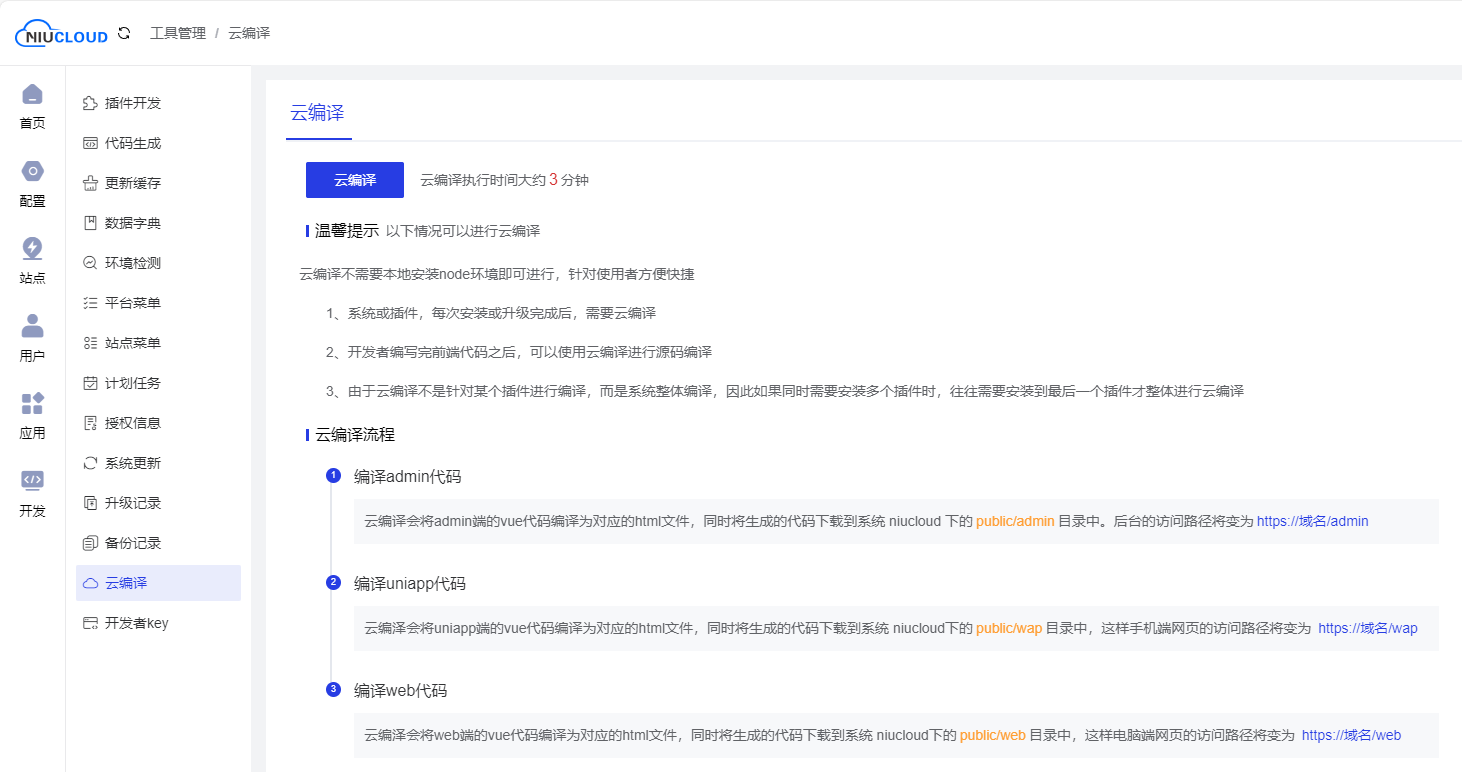Viewport: 1462px width, 772px height.
Task: Go to 数据字典 data dictionary
Action: click(x=133, y=222)
